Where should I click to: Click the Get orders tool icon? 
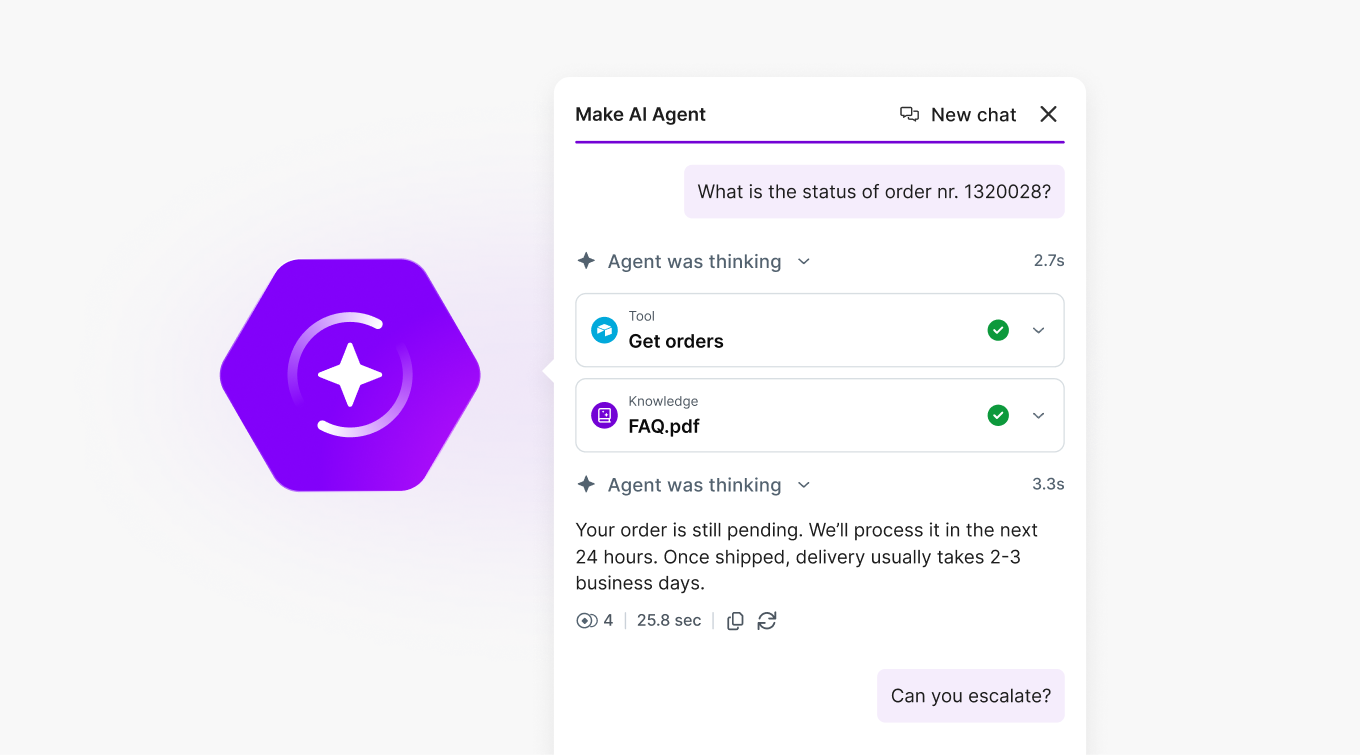tap(604, 330)
